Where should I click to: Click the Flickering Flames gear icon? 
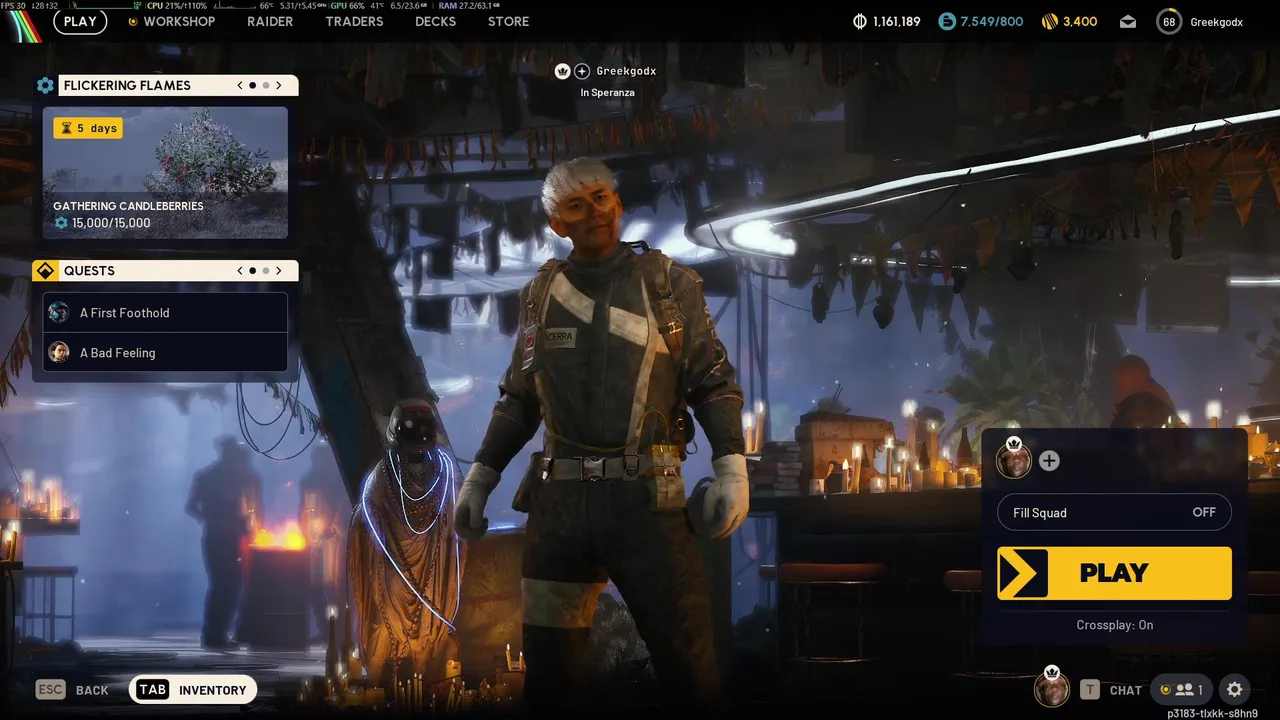coord(45,86)
